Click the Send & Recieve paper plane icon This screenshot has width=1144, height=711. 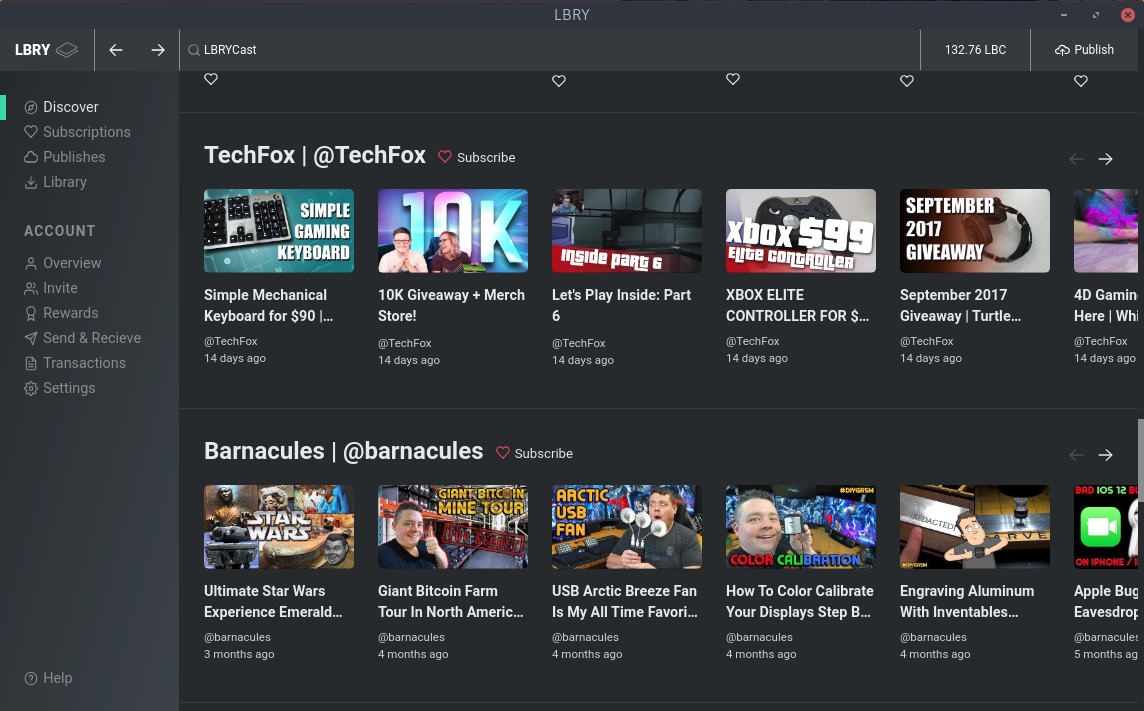pyautogui.click(x=31, y=338)
